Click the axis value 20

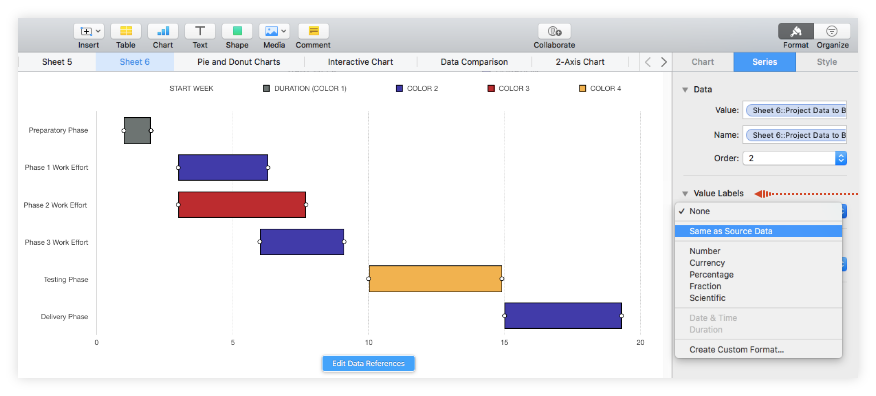click(640, 342)
